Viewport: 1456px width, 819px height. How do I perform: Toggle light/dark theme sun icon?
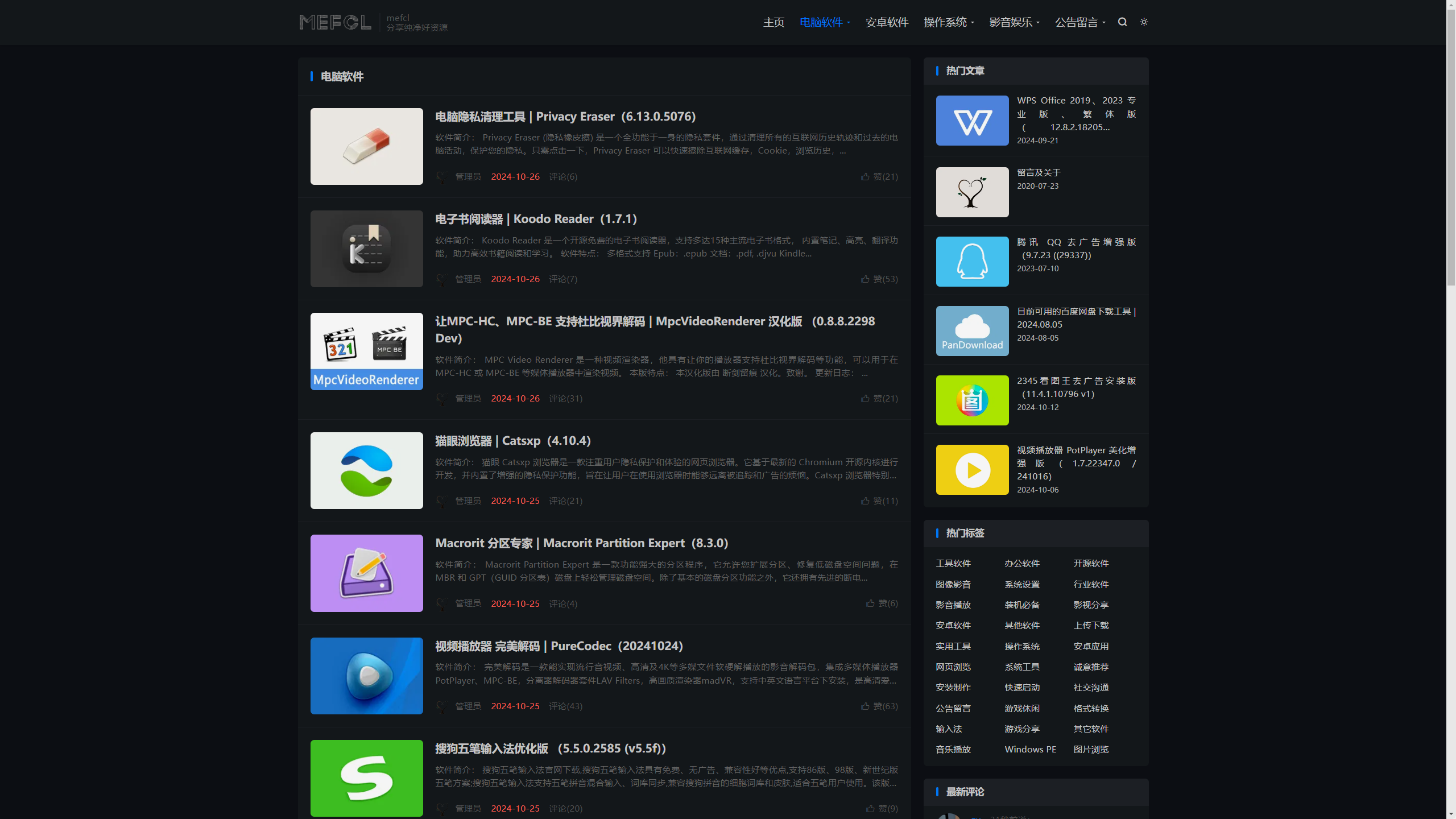pos(1144,22)
